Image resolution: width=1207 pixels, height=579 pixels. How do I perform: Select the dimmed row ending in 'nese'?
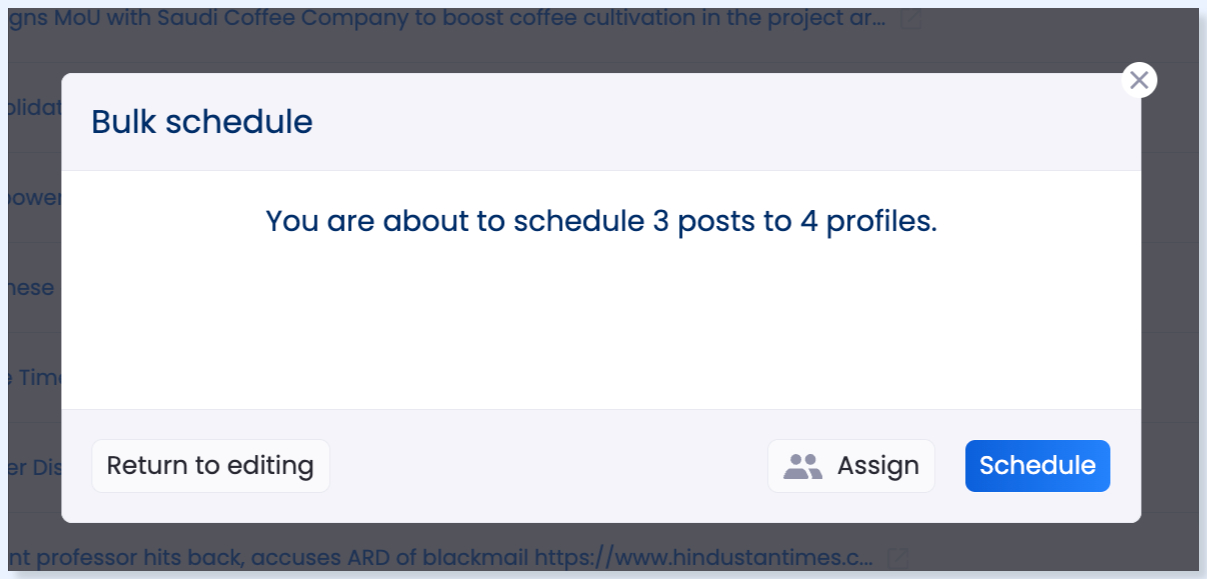(34, 287)
